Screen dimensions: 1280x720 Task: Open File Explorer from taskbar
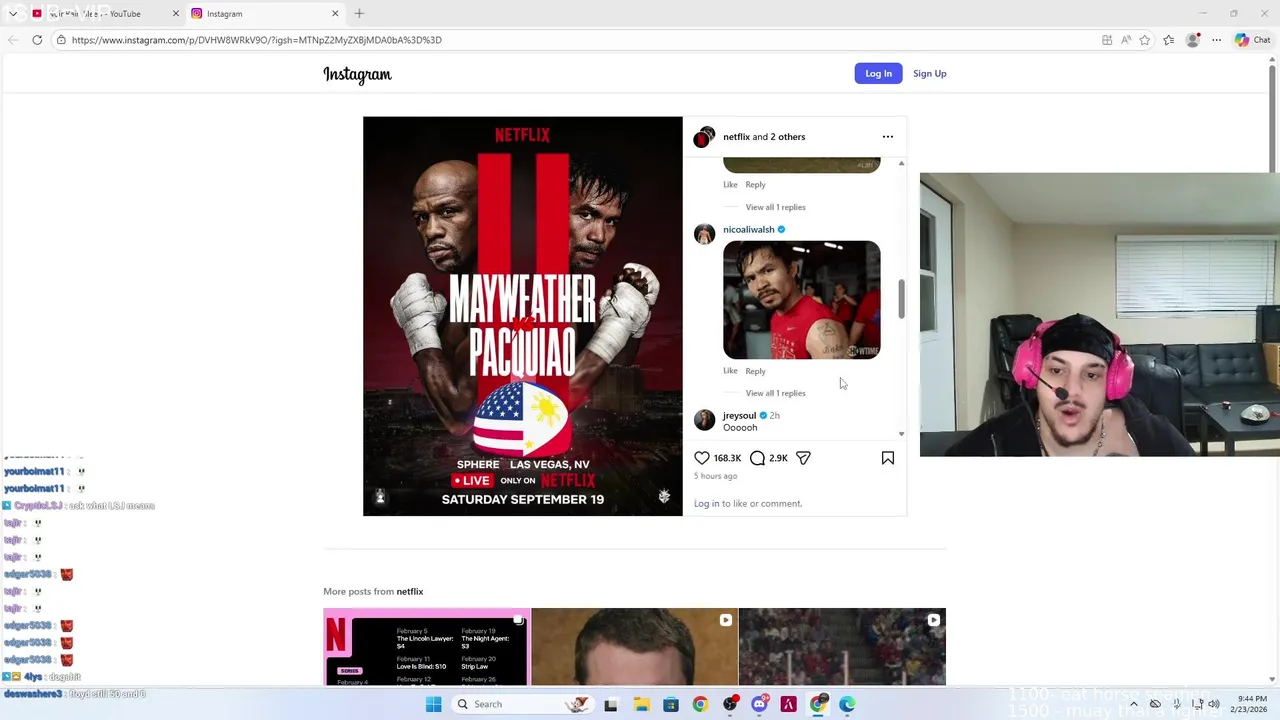pos(641,704)
